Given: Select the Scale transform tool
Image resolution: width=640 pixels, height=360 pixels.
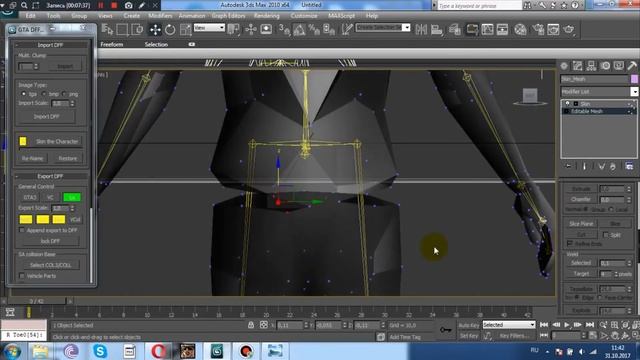Looking at the screenshot, I should tap(186, 29).
